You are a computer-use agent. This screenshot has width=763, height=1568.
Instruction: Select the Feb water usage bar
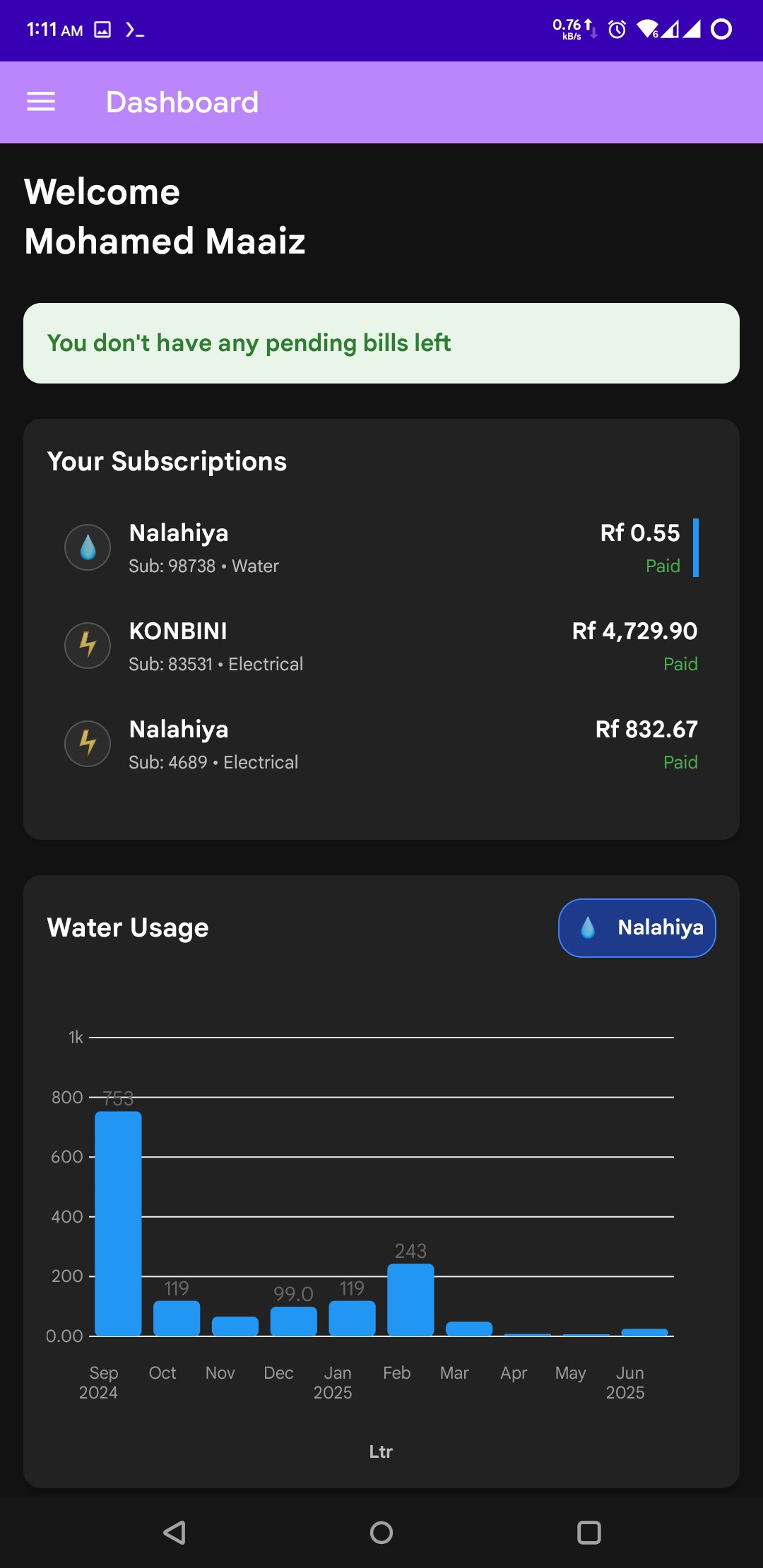click(410, 1300)
